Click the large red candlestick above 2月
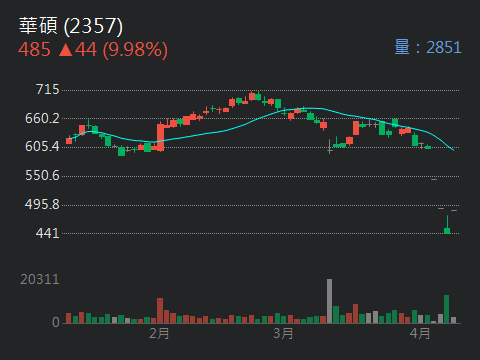The image size is (480, 360). (x=160, y=137)
